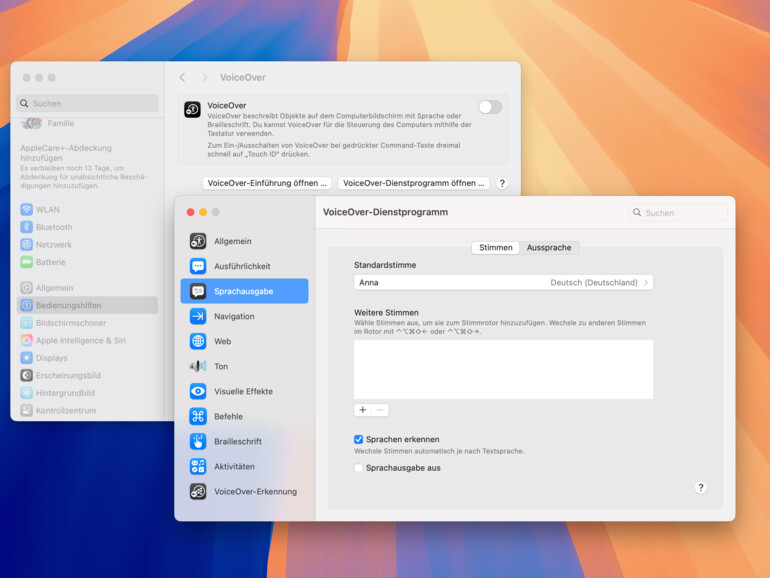The width and height of the screenshot is (770, 578).
Task: Open the Anna Standardstimme dropdown
Action: pyautogui.click(x=503, y=282)
